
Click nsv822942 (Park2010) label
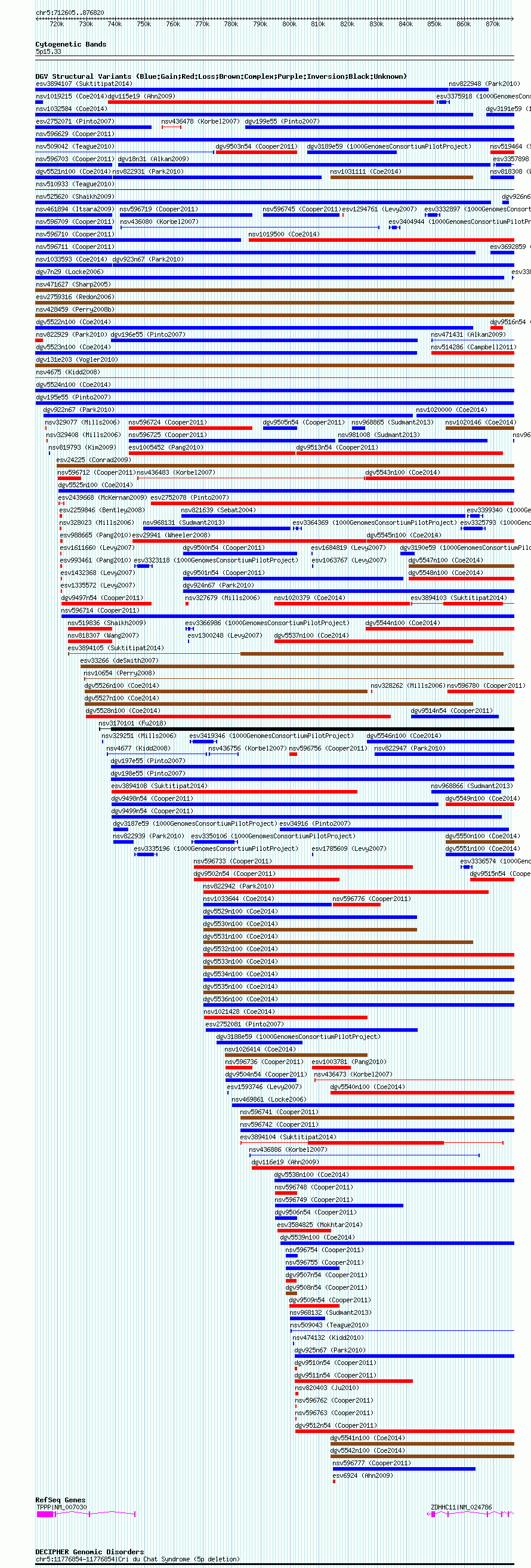click(x=239, y=886)
